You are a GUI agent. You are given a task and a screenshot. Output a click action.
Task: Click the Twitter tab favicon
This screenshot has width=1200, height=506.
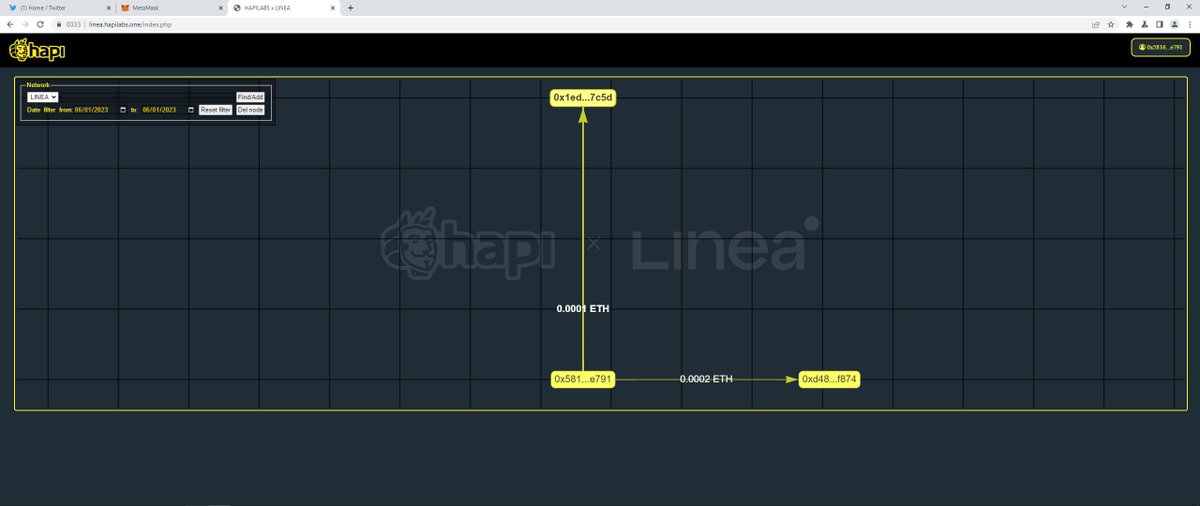click(x=11, y=7)
